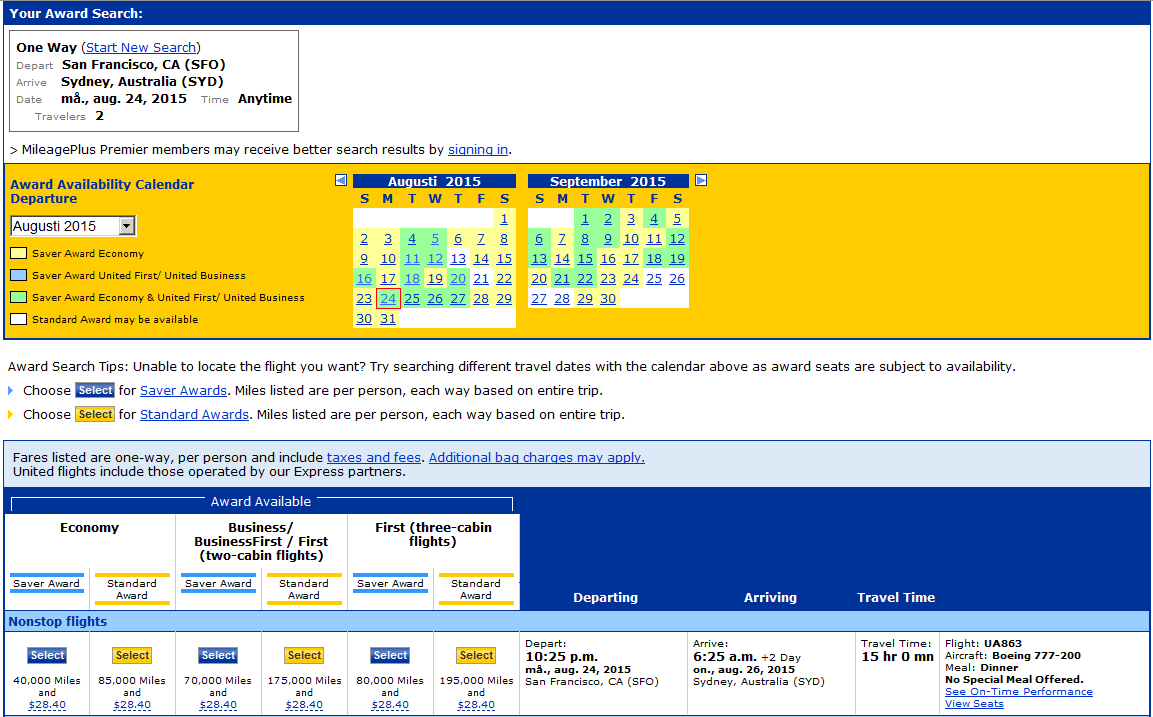Select Business Saver Award for 70,000 miles
Image resolution: width=1153 pixels, height=717 pixels.
click(x=218, y=656)
